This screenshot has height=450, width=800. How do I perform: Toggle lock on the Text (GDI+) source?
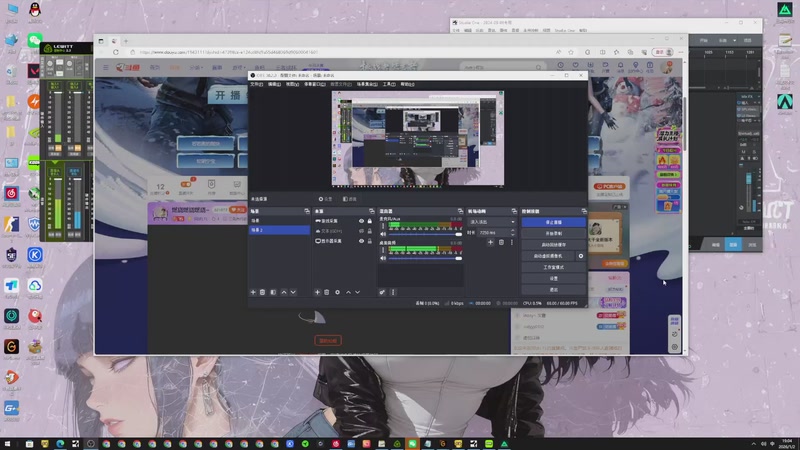tap(369, 231)
